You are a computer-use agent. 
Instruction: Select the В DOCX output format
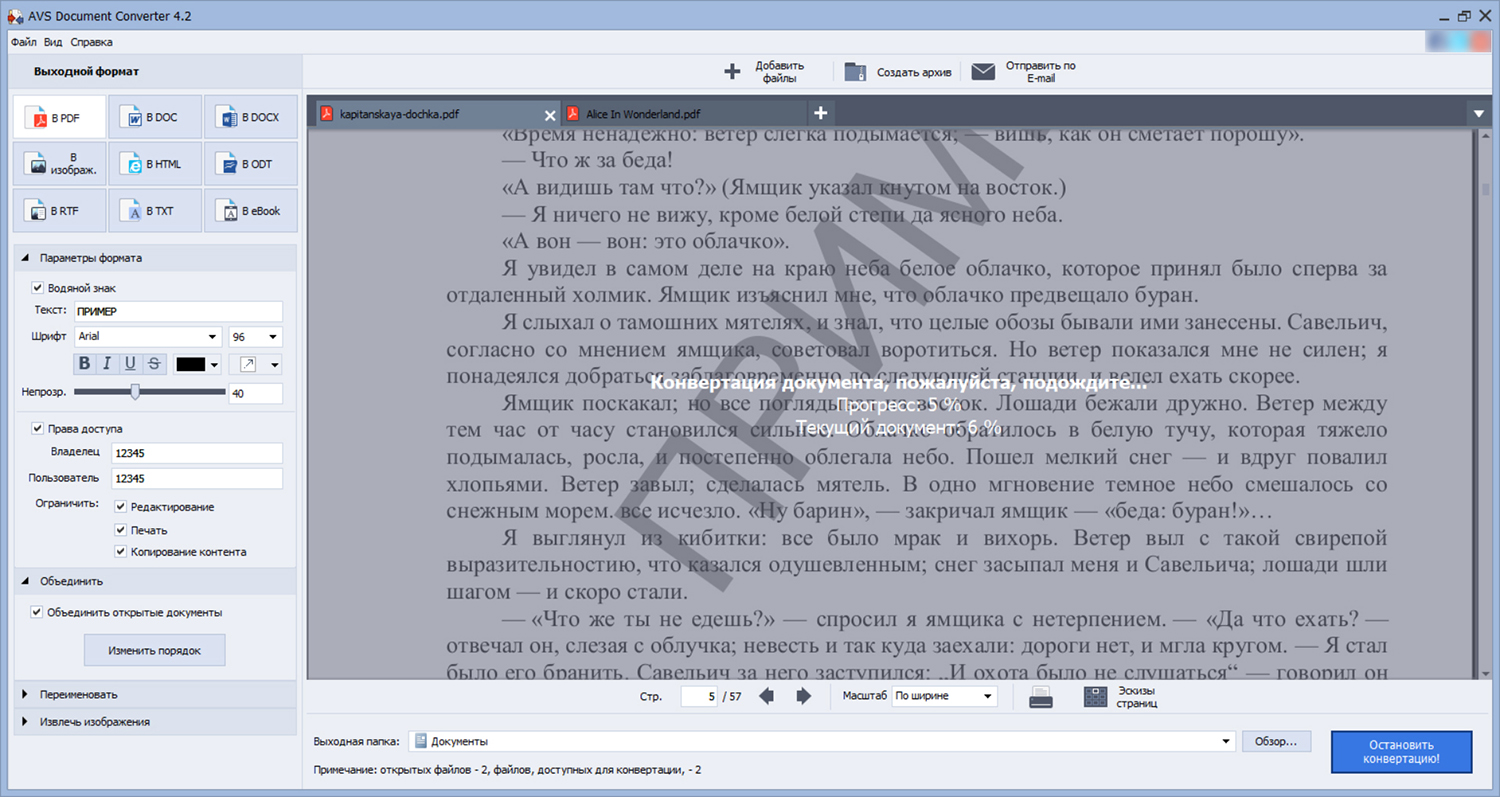251,117
